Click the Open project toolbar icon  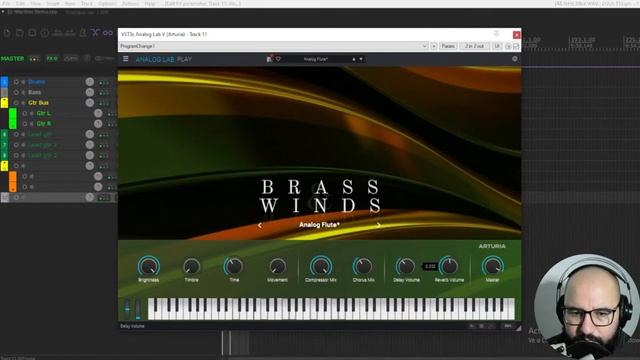20,33
